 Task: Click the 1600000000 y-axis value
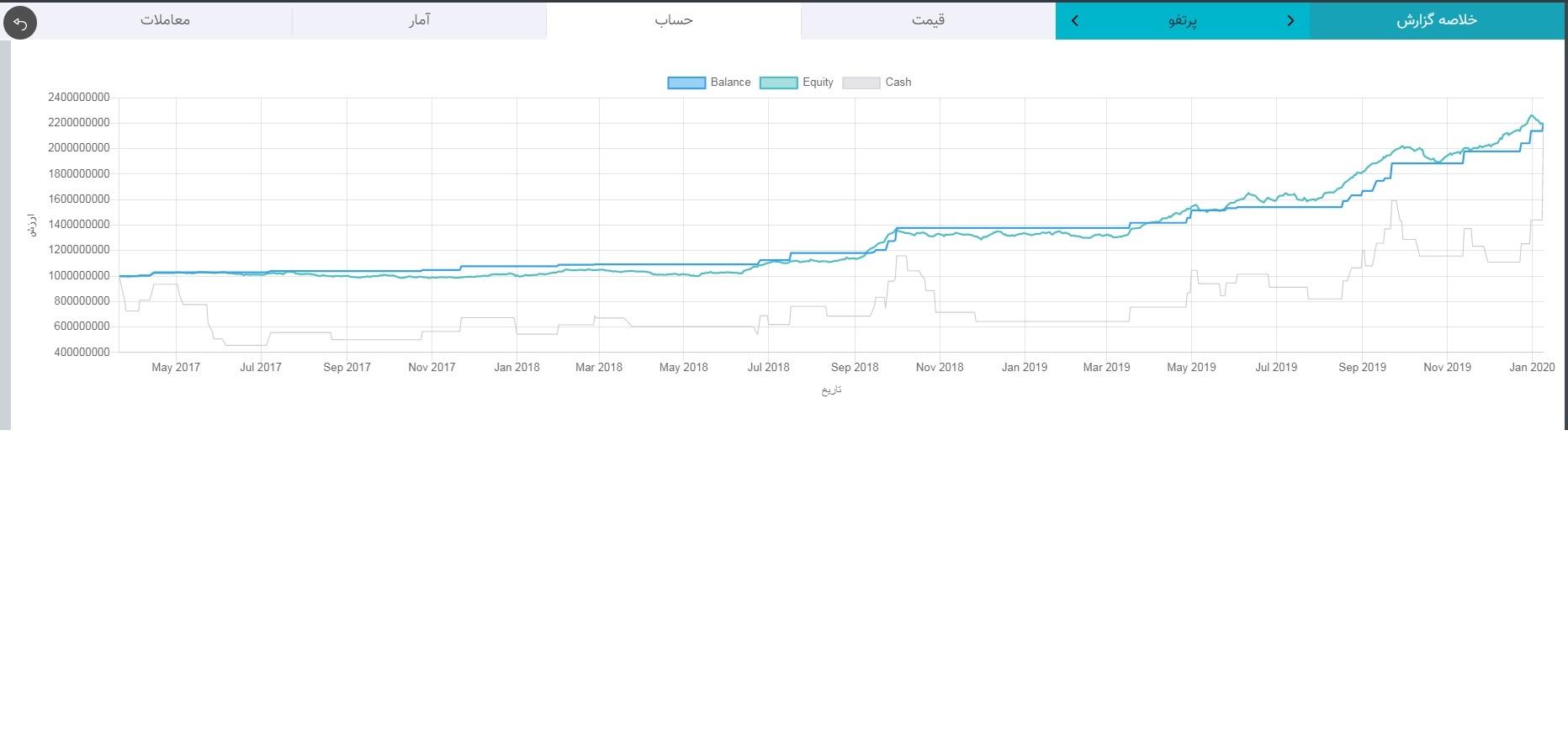click(x=79, y=199)
